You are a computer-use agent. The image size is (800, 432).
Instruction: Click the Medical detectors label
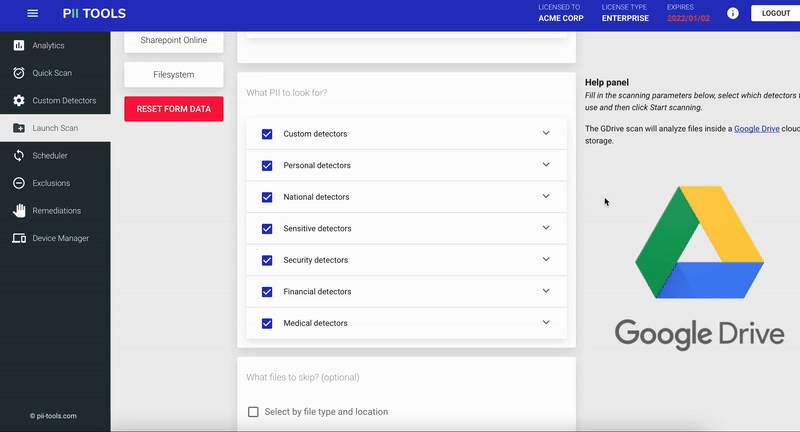click(x=315, y=323)
